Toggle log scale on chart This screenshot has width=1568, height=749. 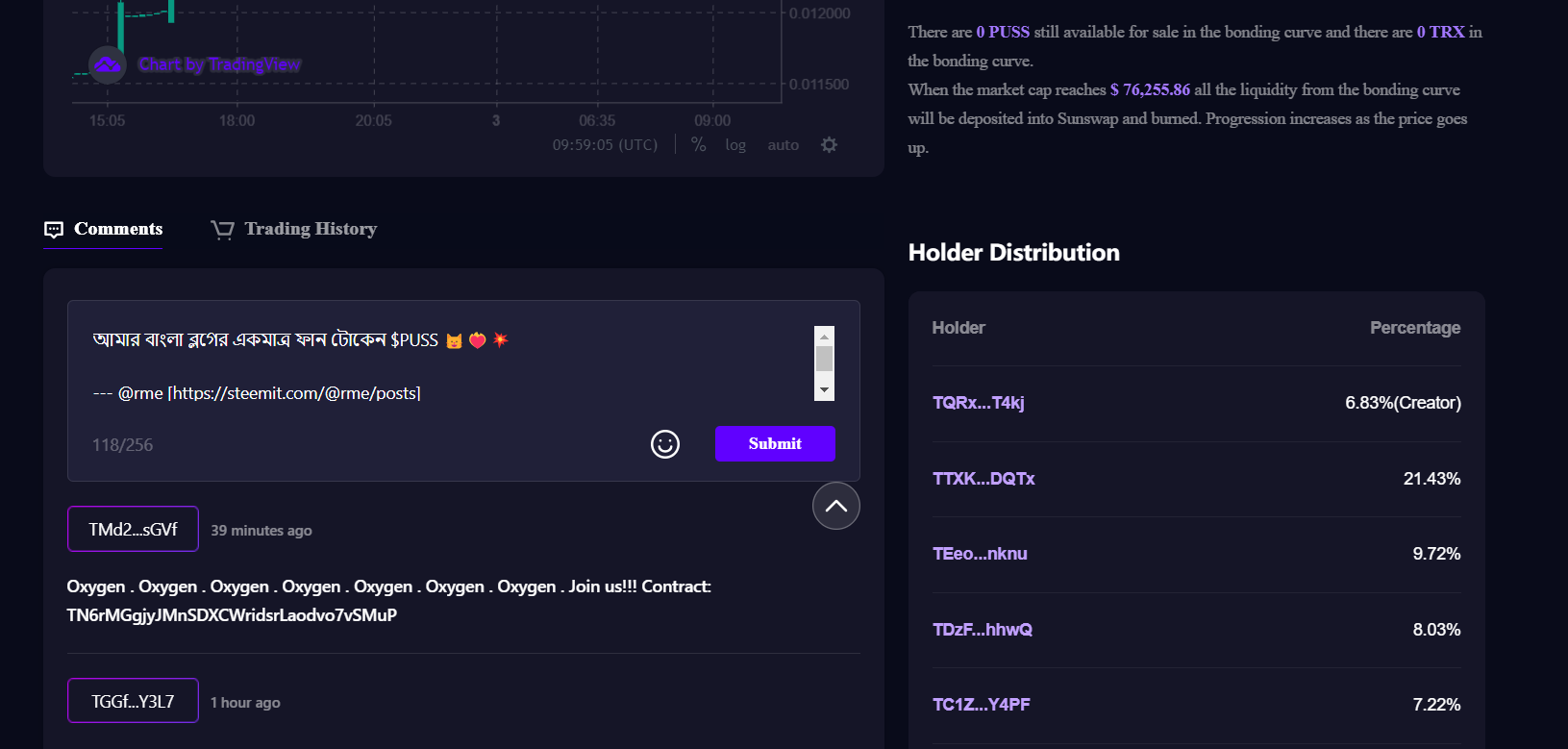[x=735, y=145]
